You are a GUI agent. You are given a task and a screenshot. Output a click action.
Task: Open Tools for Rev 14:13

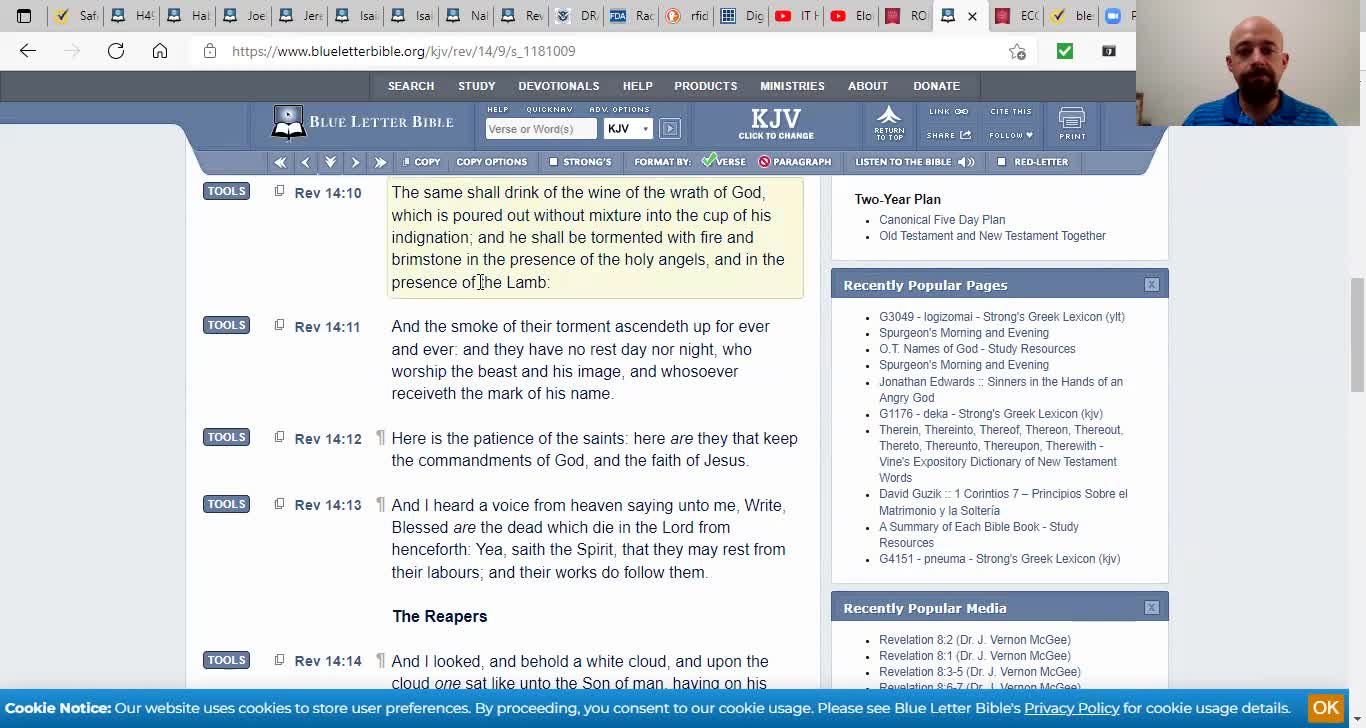pos(226,504)
